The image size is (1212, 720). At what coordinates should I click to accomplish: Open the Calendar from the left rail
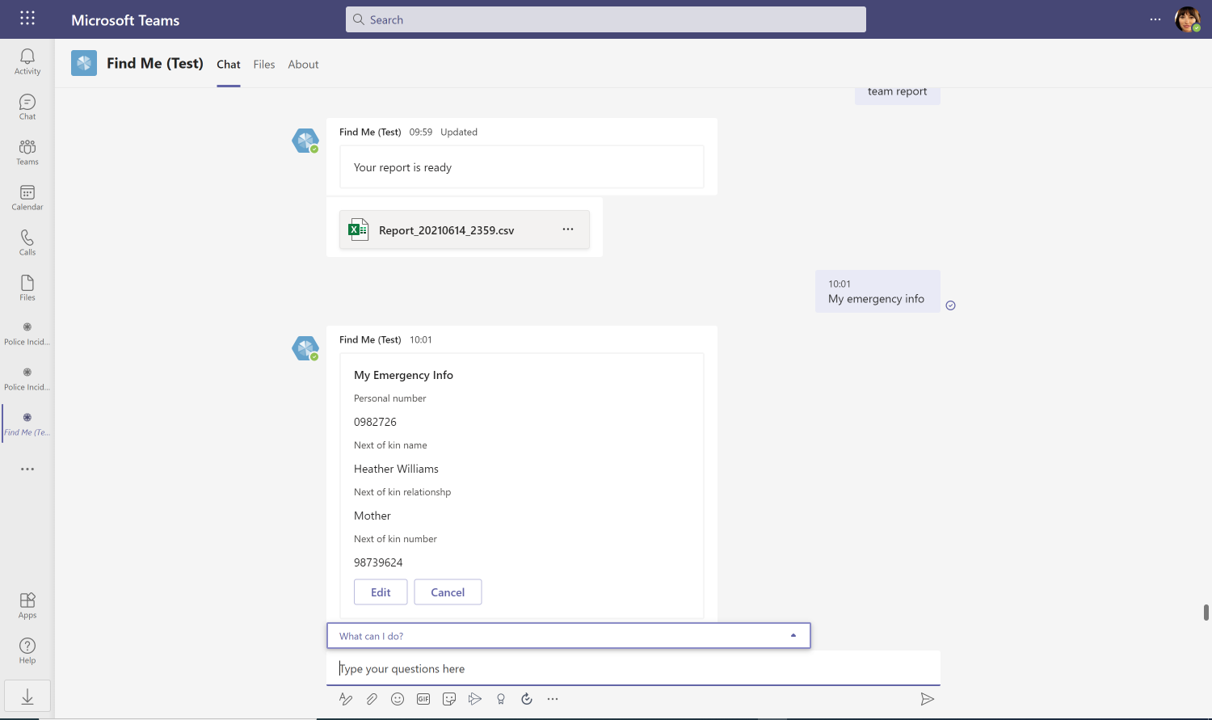click(27, 197)
